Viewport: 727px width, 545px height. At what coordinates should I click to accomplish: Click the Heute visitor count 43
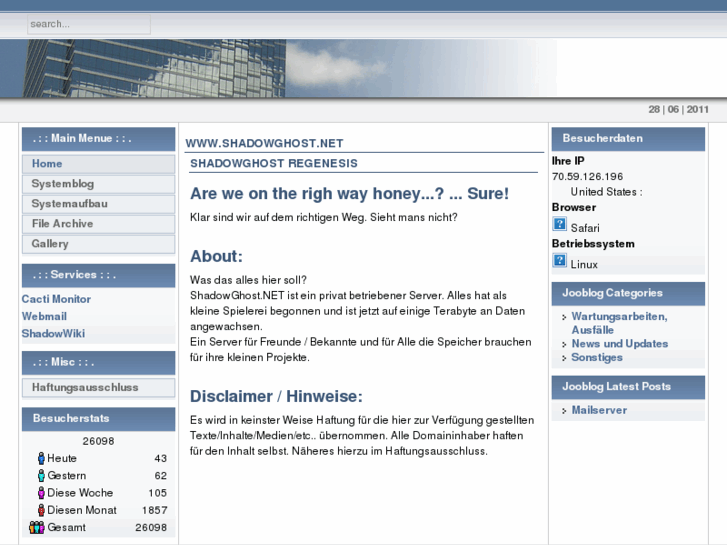point(160,458)
